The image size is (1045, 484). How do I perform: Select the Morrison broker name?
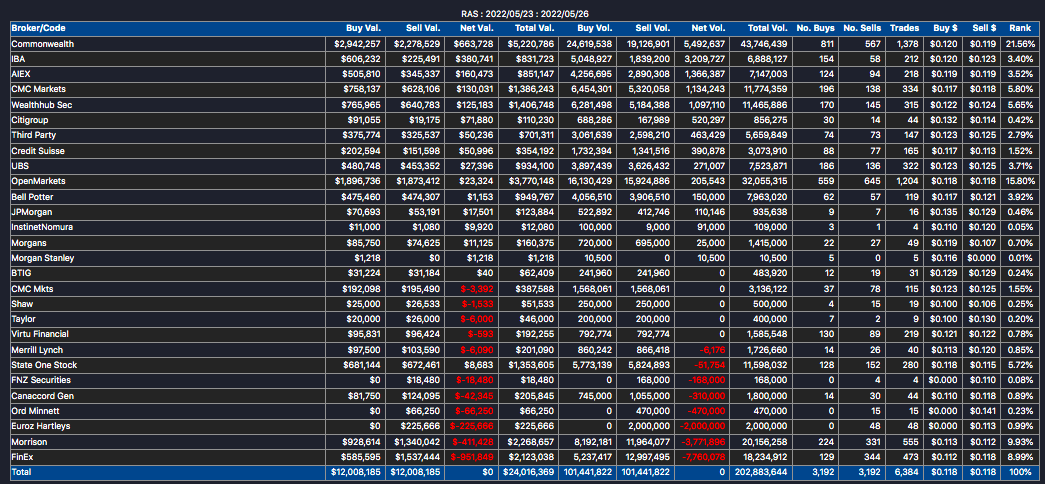[29, 441]
